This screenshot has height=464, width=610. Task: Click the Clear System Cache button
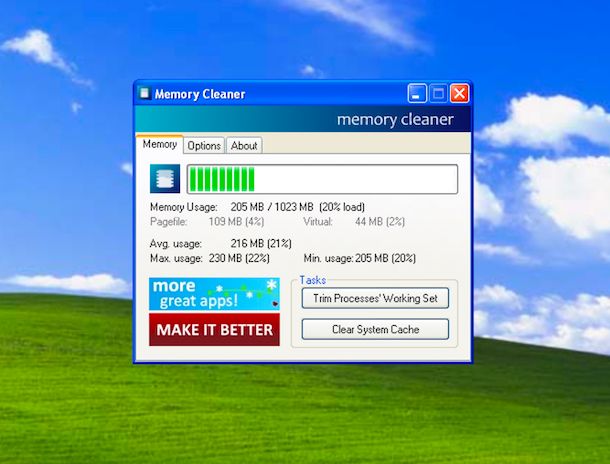tap(375, 329)
